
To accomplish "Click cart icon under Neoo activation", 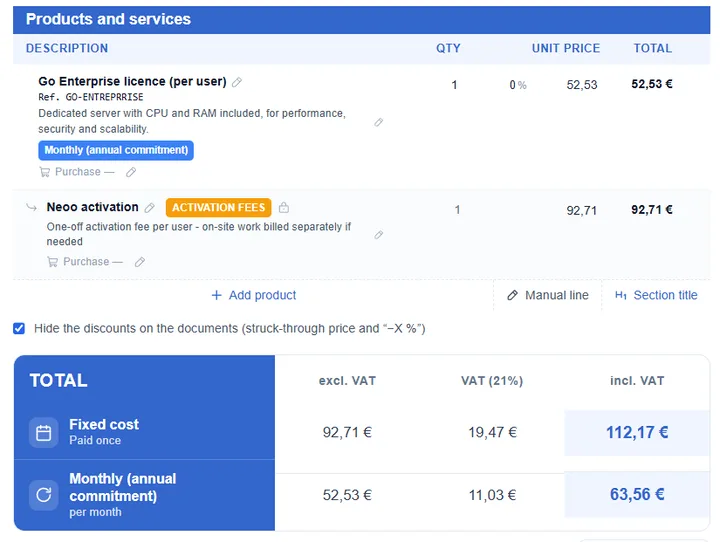I will pyautogui.click(x=53, y=262).
